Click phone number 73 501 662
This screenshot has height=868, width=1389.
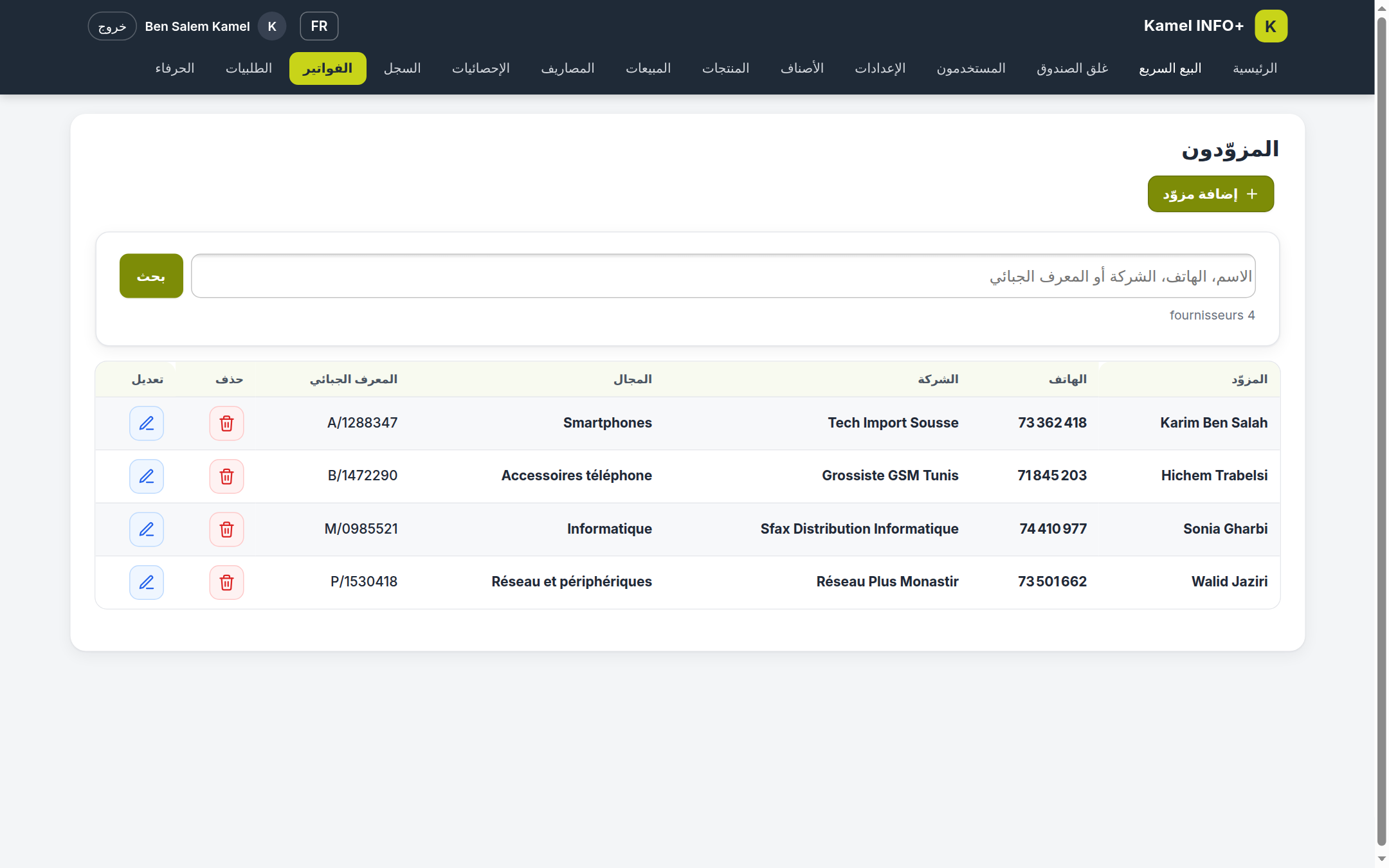[x=1052, y=581]
